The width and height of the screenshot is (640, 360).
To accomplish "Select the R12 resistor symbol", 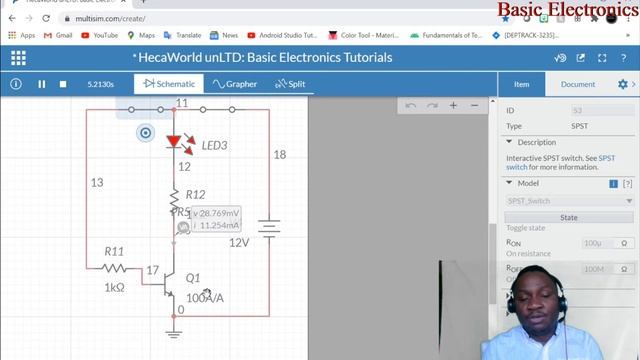I will pos(174,200).
